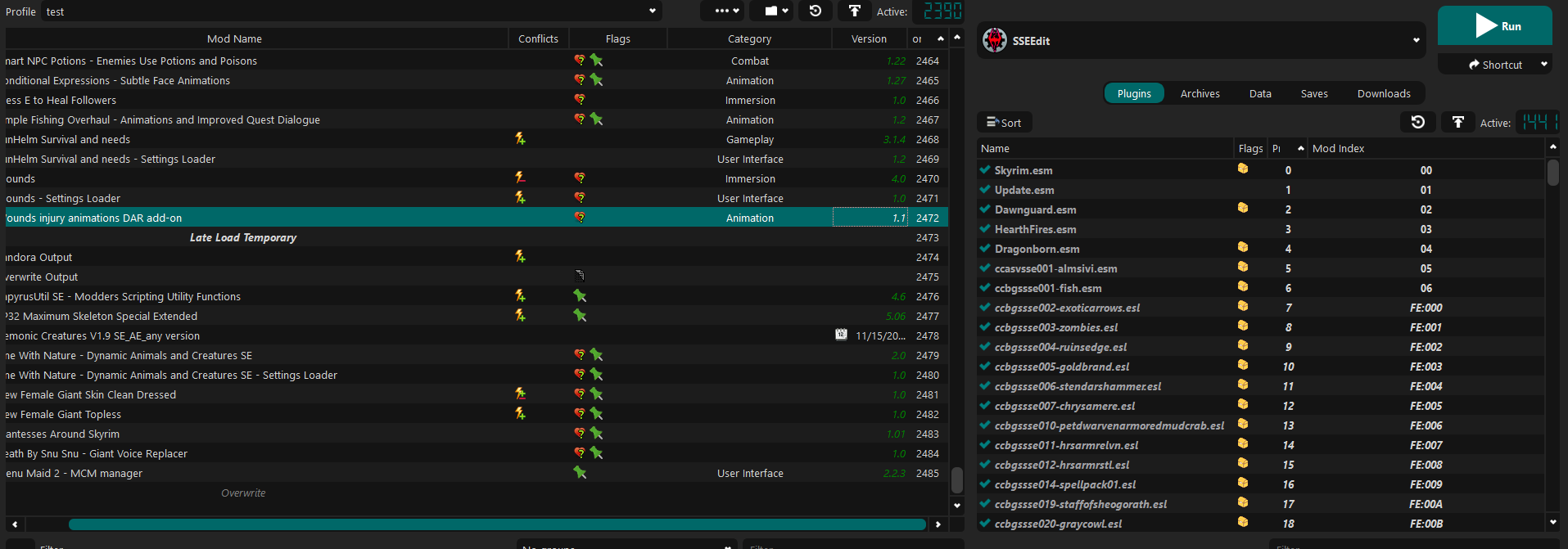Click the flag icon on Overwrite Output row
Image resolution: width=1568 pixels, height=549 pixels.
[x=580, y=276]
